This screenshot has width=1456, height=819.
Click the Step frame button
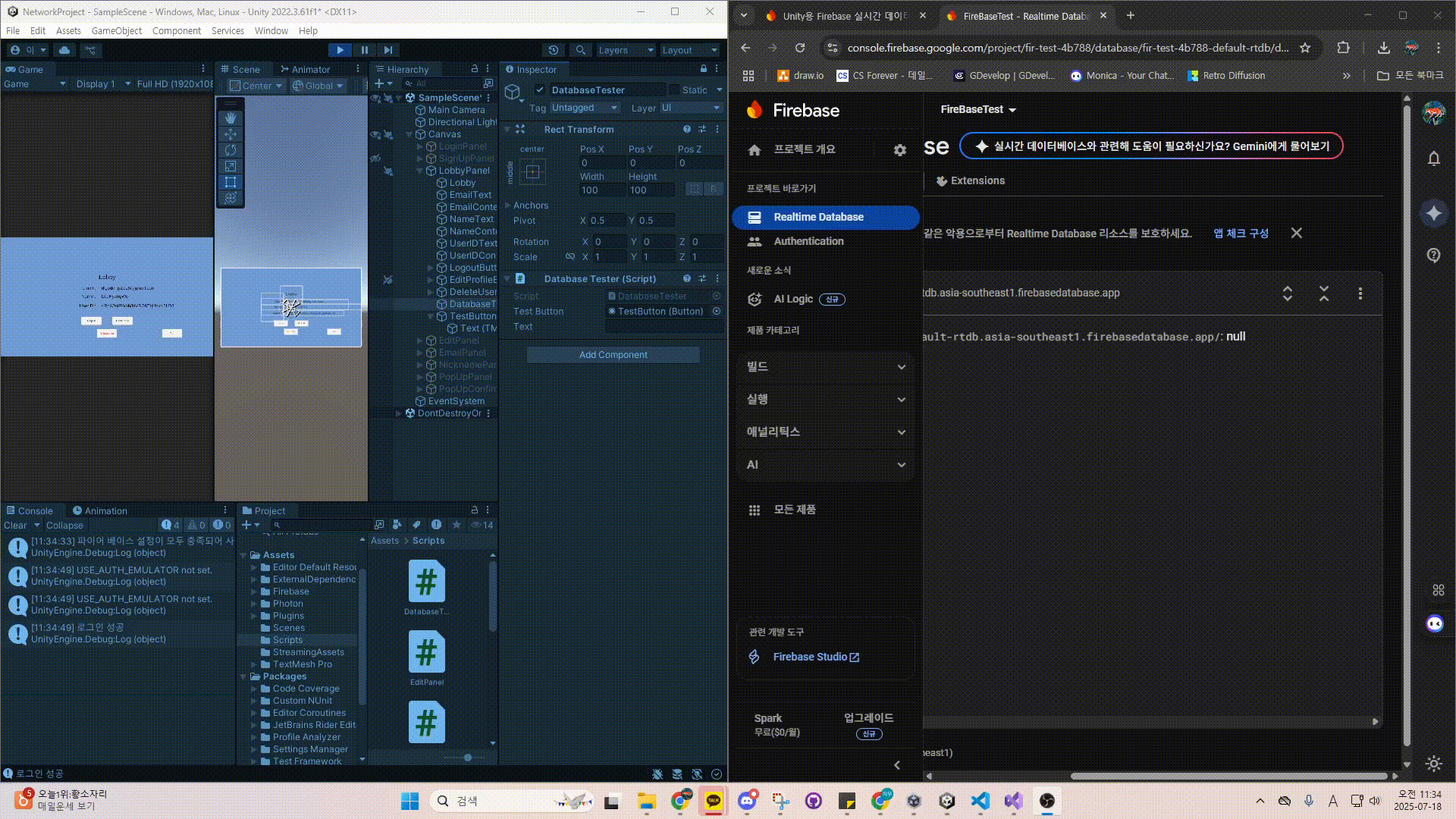388,50
